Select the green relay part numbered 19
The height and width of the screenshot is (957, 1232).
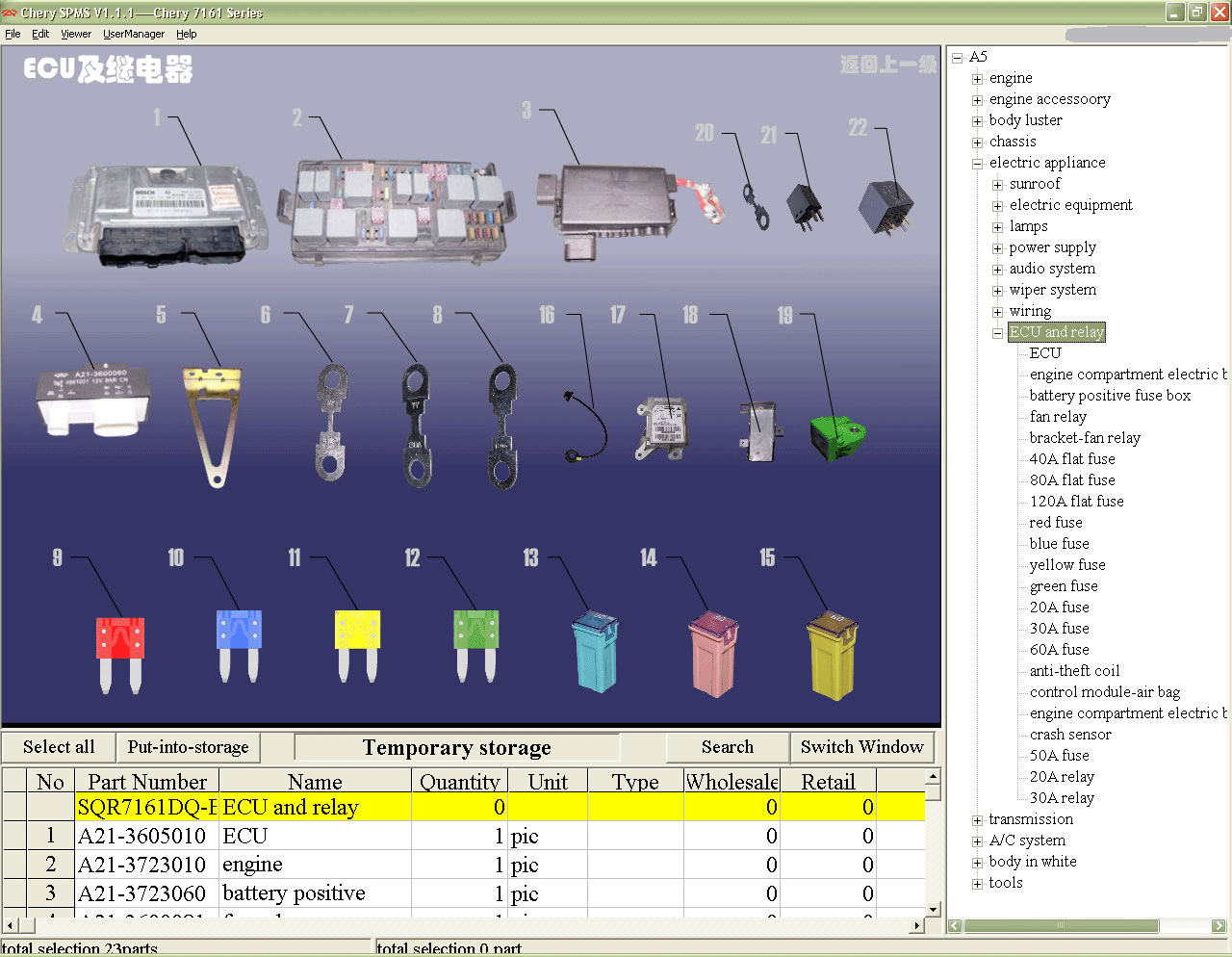click(837, 438)
